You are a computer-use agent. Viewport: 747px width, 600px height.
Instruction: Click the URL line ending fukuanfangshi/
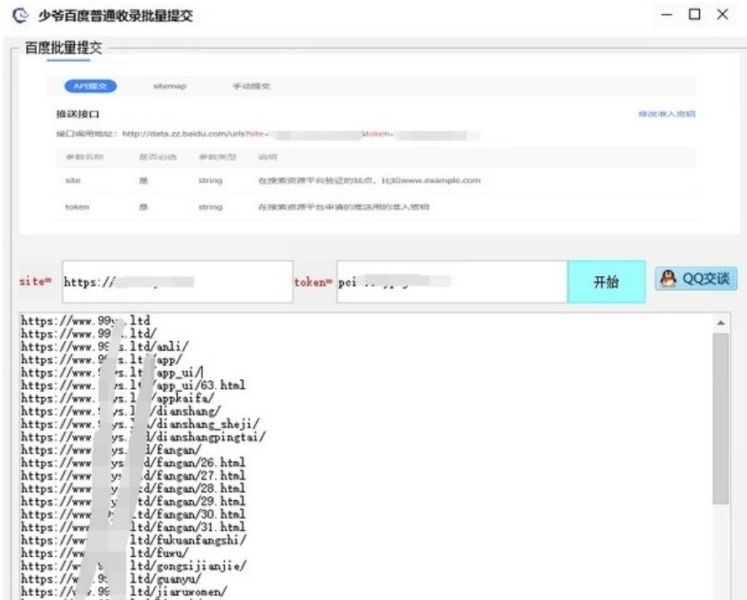pos(133,540)
